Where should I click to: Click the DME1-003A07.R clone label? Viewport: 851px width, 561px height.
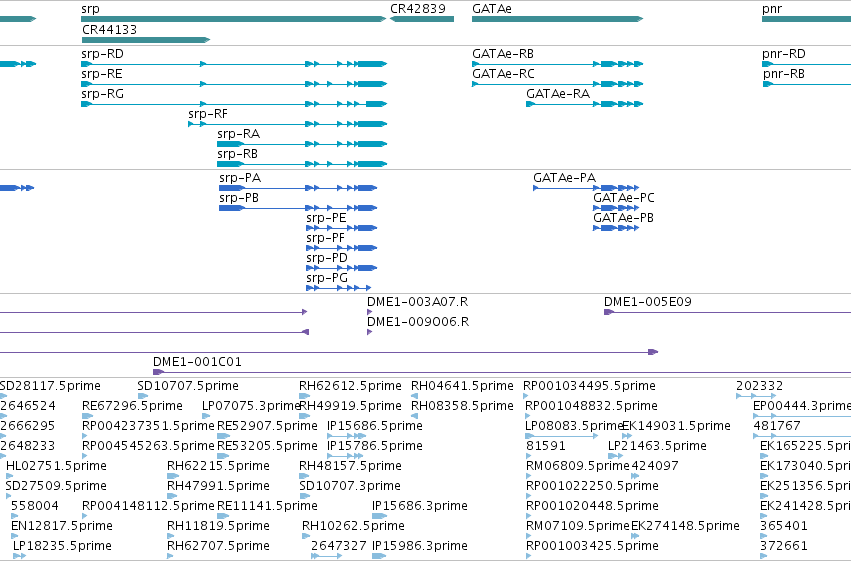click(x=417, y=302)
